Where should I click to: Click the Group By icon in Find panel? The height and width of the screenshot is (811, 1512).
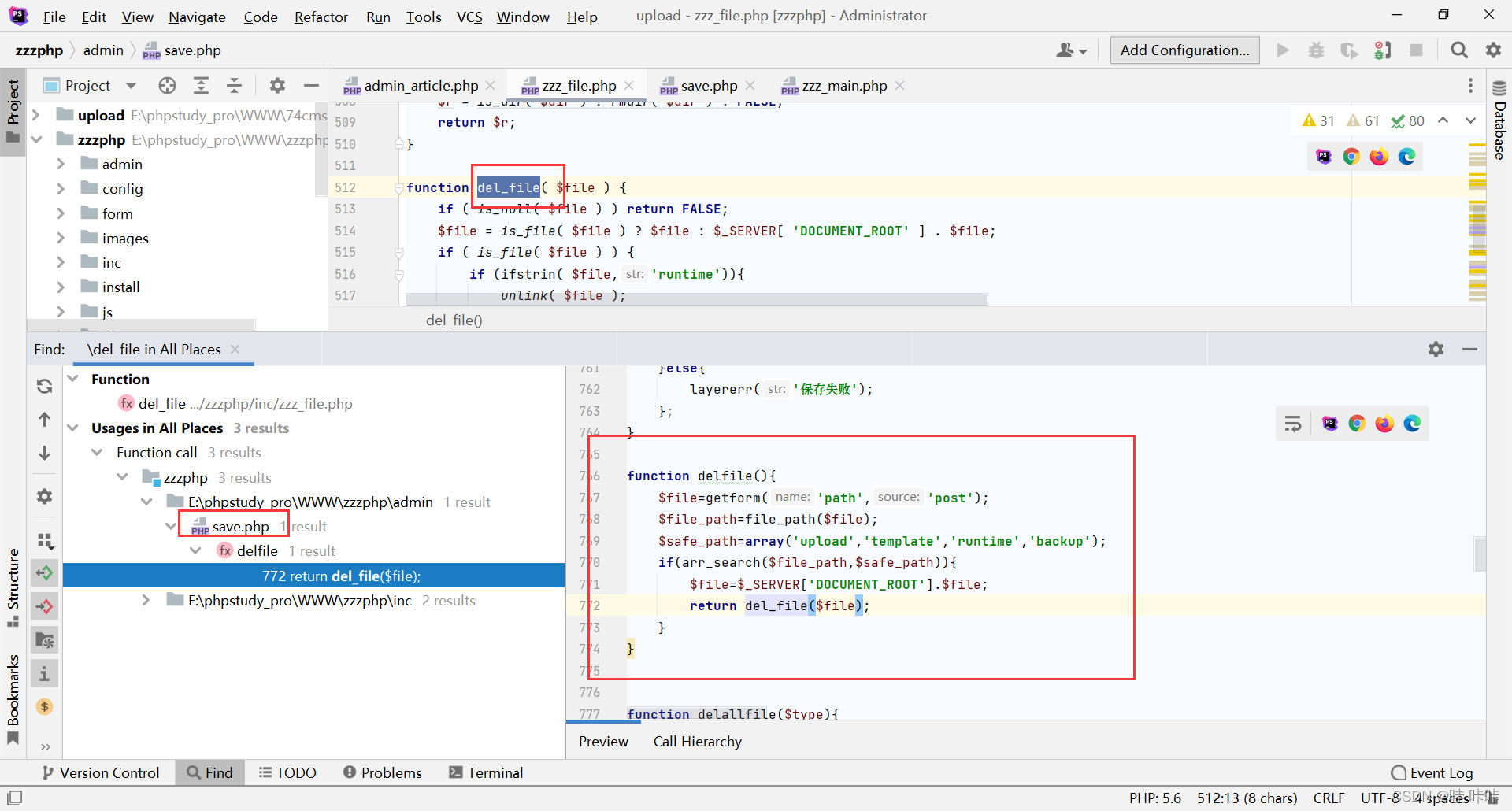click(45, 540)
